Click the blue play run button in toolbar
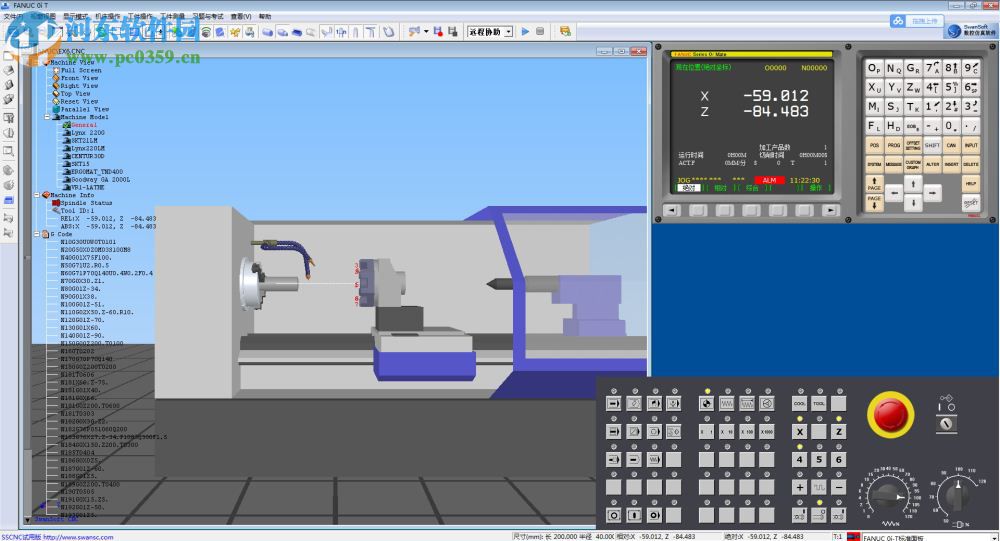 (525, 31)
